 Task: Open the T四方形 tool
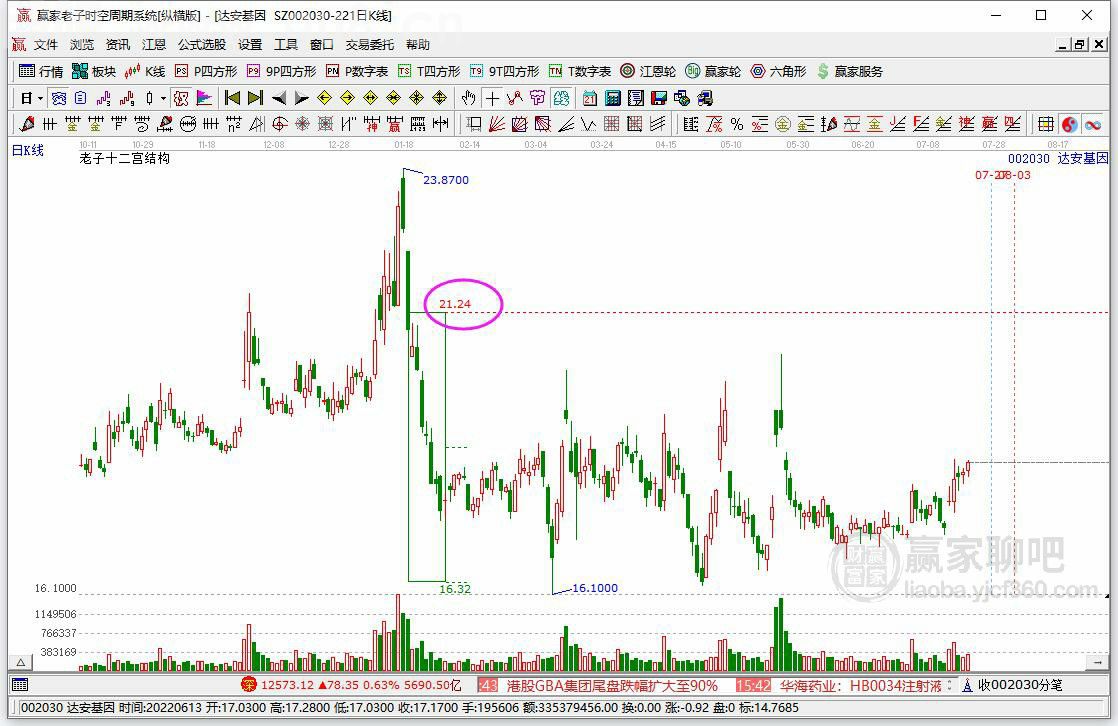[x=429, y=71]
